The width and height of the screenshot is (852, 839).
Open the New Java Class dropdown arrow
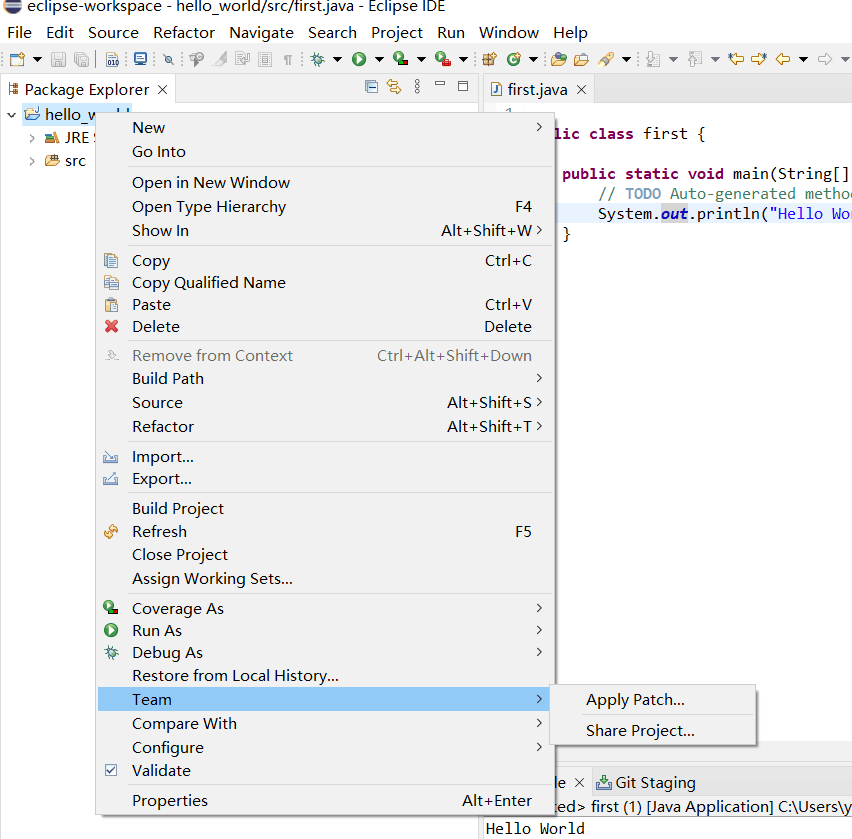[x=534, y=59]
